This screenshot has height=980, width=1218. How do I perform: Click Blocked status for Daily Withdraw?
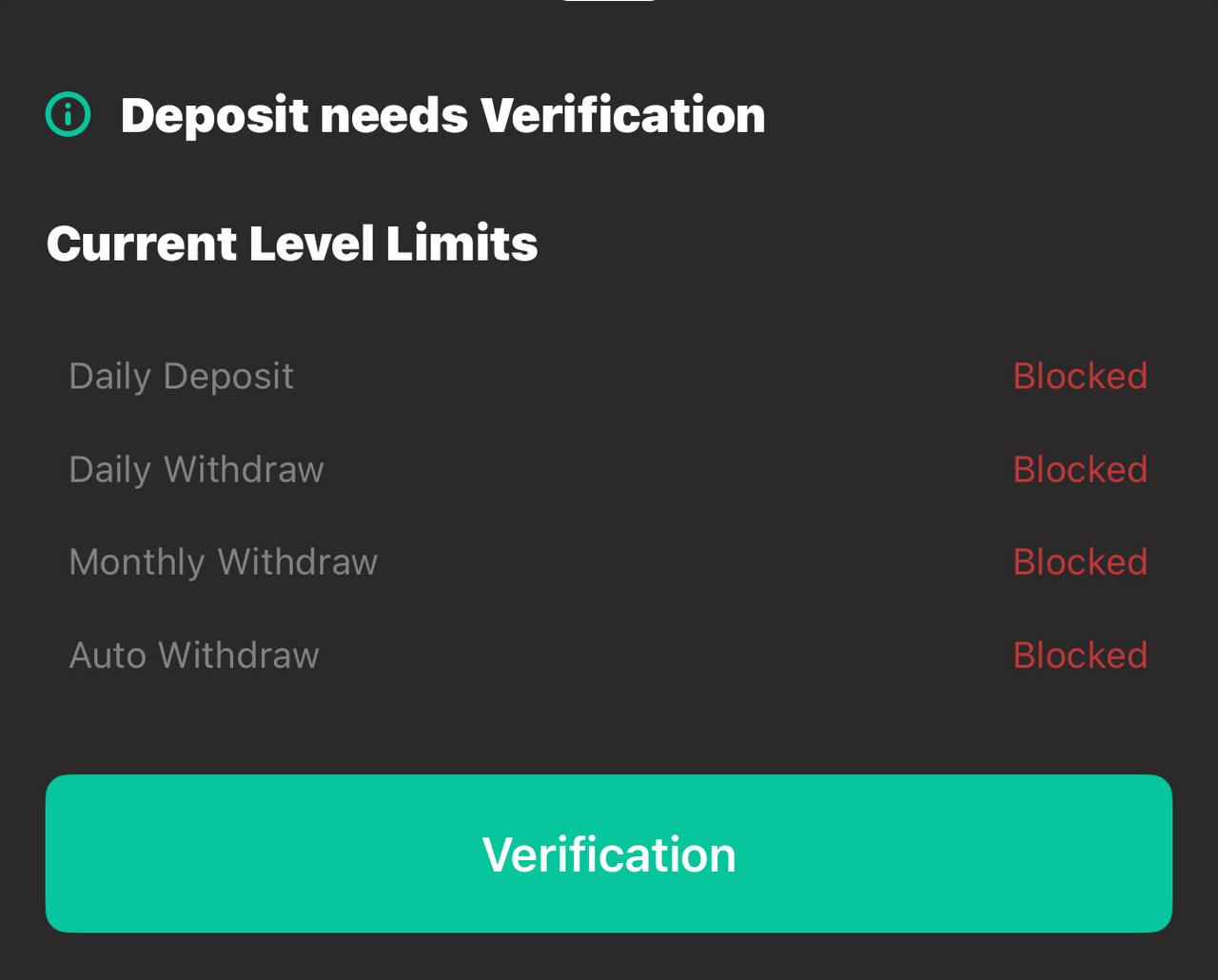1080,470
